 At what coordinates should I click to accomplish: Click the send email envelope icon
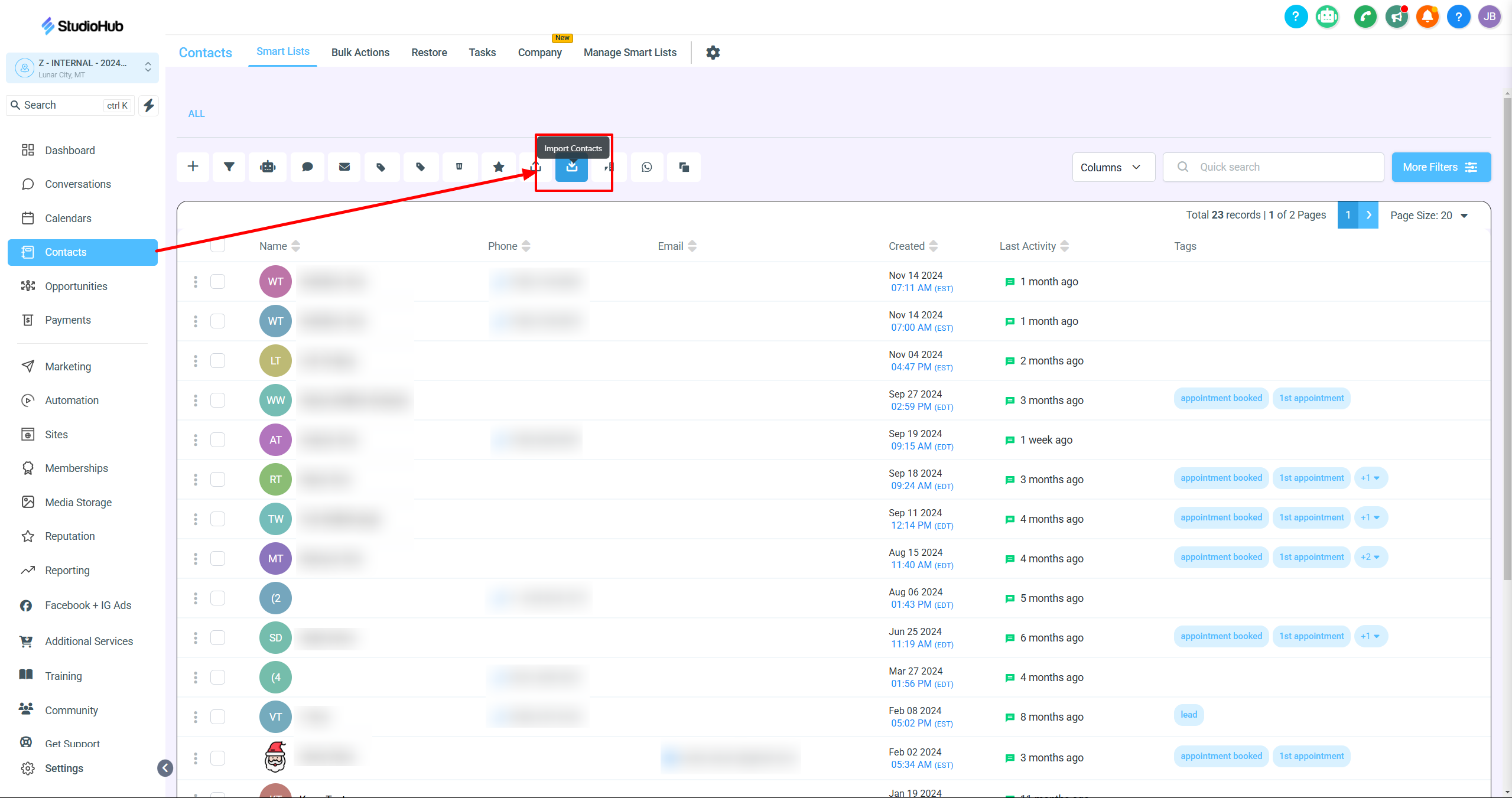coord(344,167)
